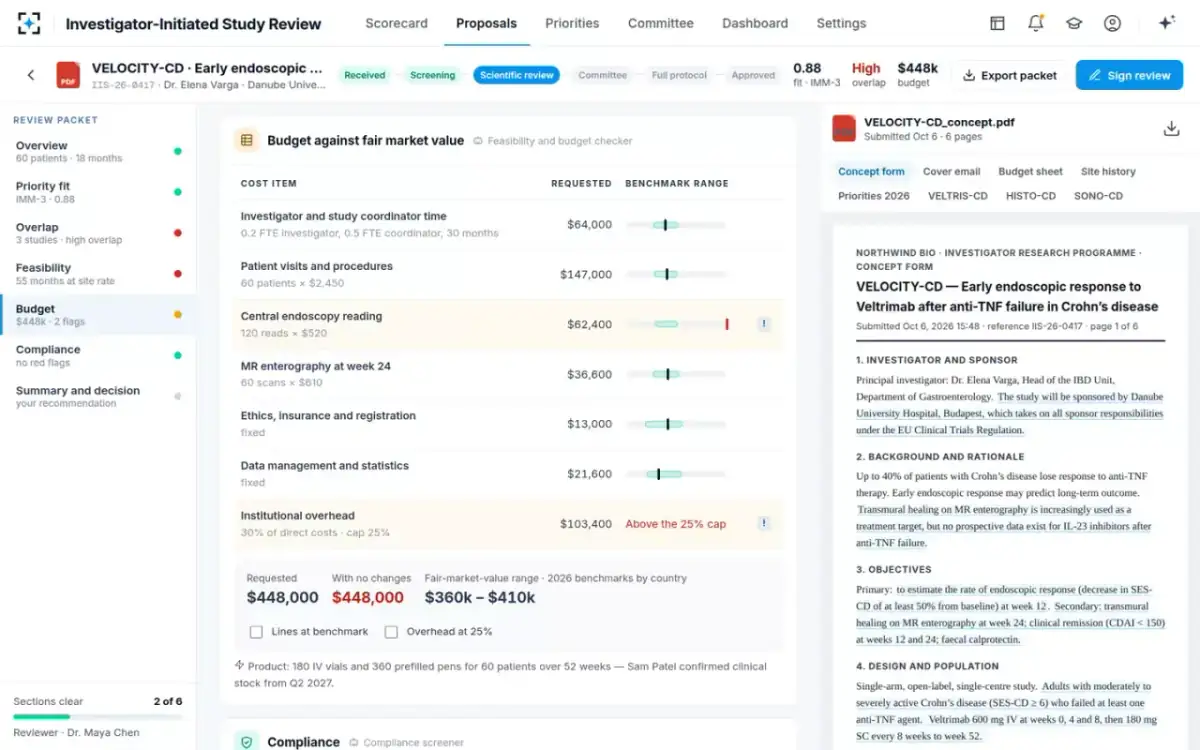Open the VELTRIS-CD reference tab

(x=957, y=196)
